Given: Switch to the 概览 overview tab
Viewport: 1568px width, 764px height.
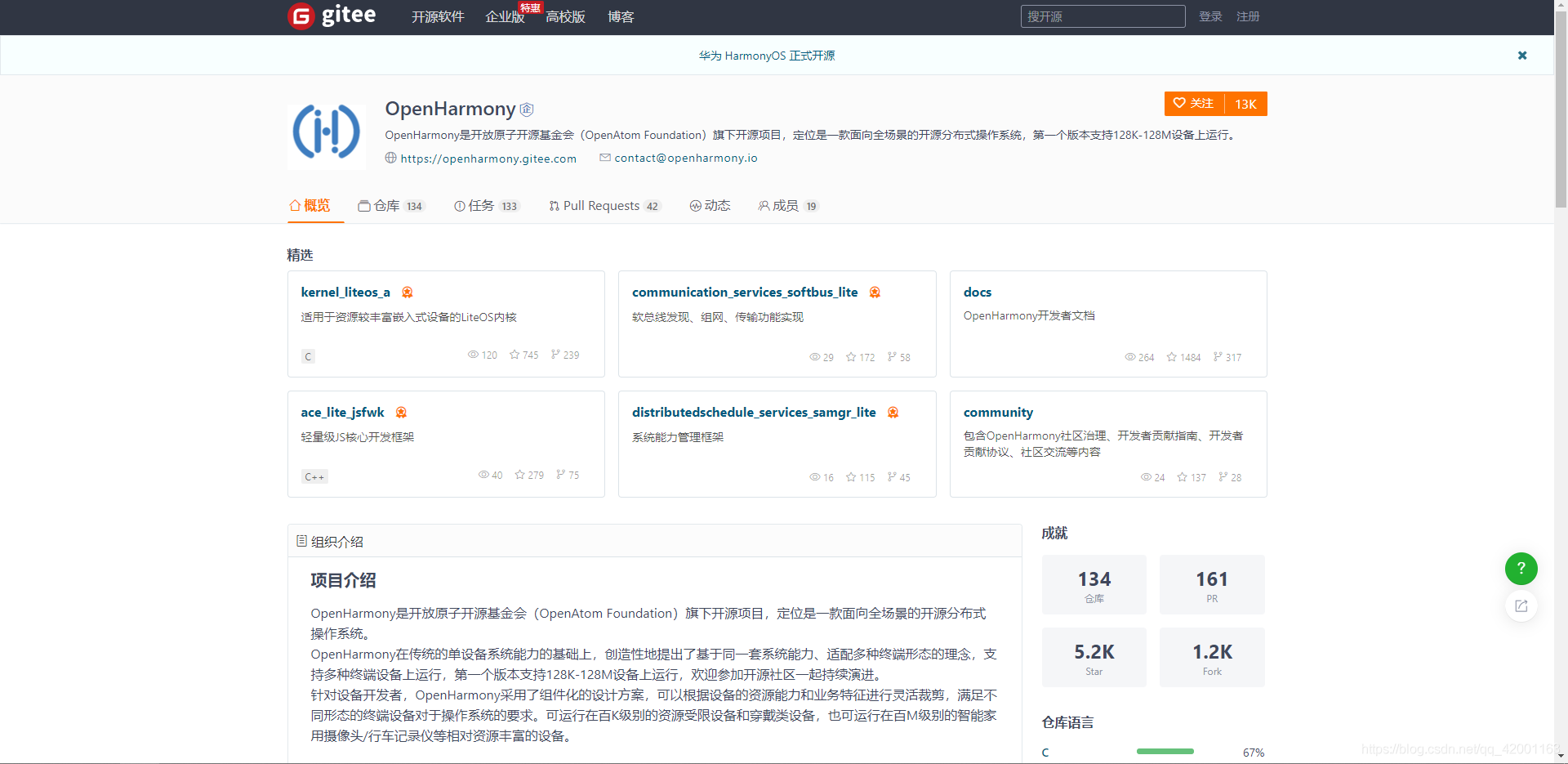Looking at the screenshot, I should 310,206.
